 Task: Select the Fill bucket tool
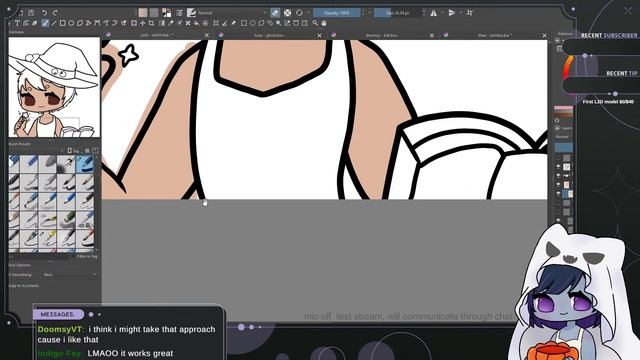tap(196, 23)
